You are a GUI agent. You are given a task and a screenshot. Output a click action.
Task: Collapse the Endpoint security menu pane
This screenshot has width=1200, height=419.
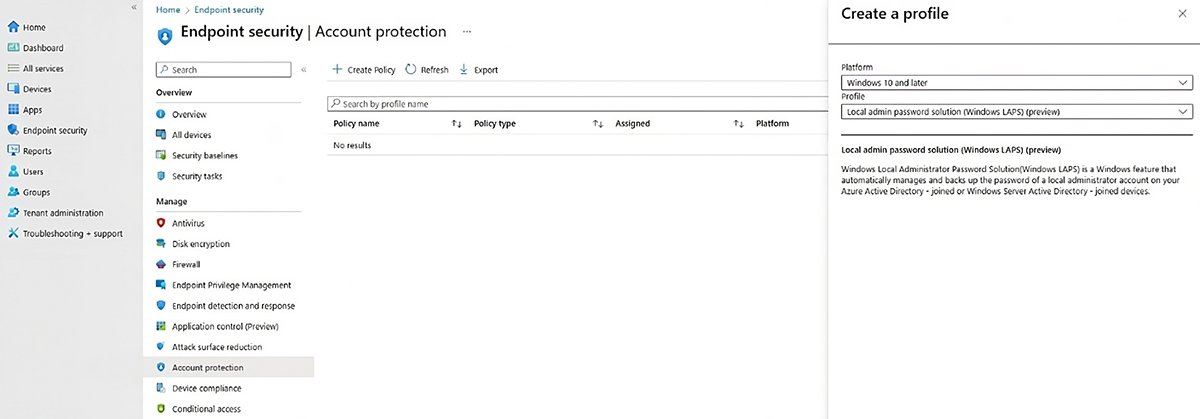point(305,70)
